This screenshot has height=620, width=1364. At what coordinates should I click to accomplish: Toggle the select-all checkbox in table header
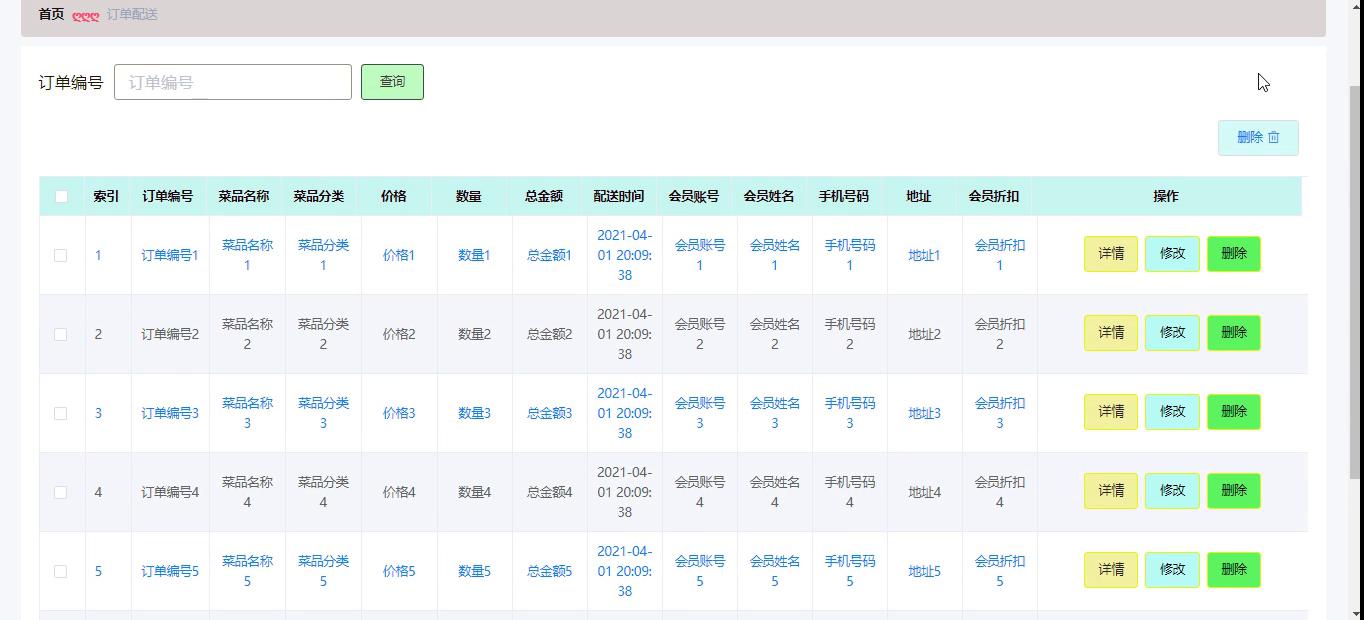pyautogui.click(x=60, y=196)
